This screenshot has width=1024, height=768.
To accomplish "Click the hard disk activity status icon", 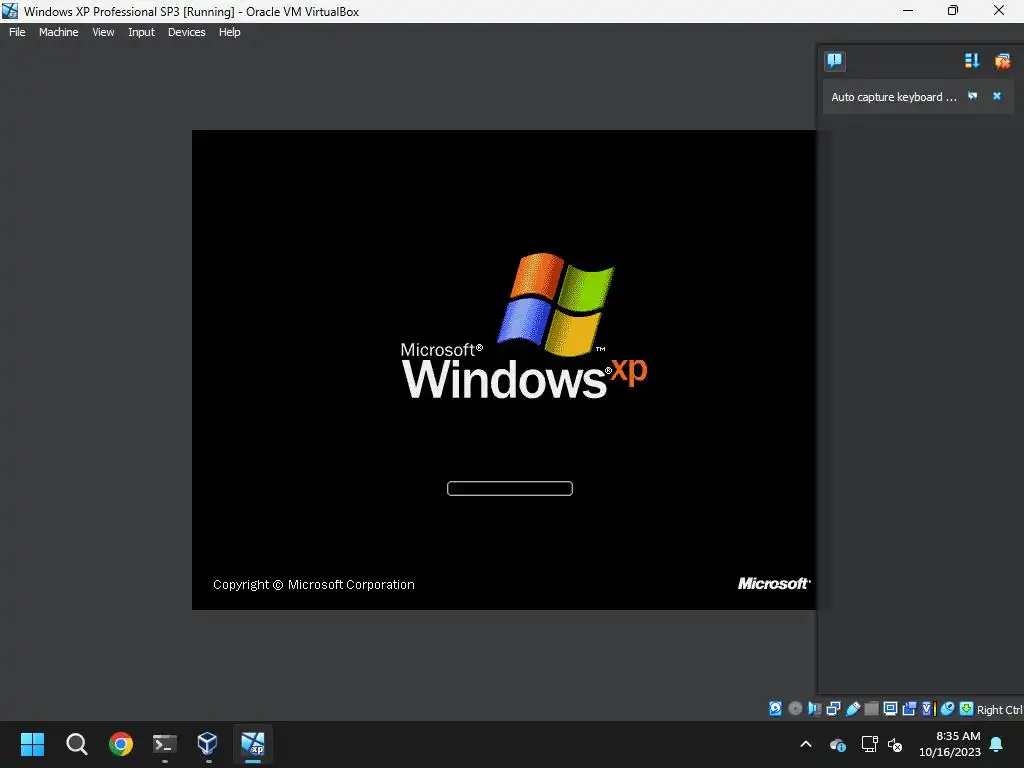I will (x=775, y=709).
